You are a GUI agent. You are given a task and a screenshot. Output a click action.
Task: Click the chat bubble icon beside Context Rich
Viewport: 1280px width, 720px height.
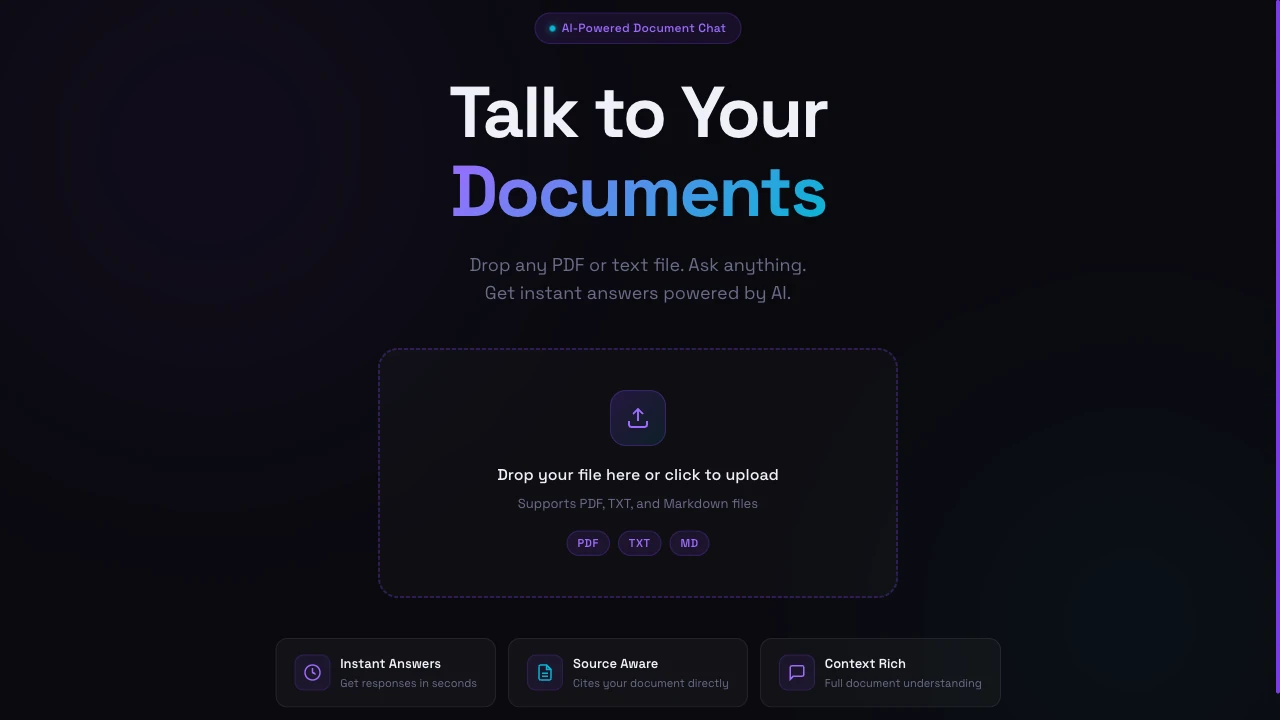pyautogui.click(x=797, y=672)
